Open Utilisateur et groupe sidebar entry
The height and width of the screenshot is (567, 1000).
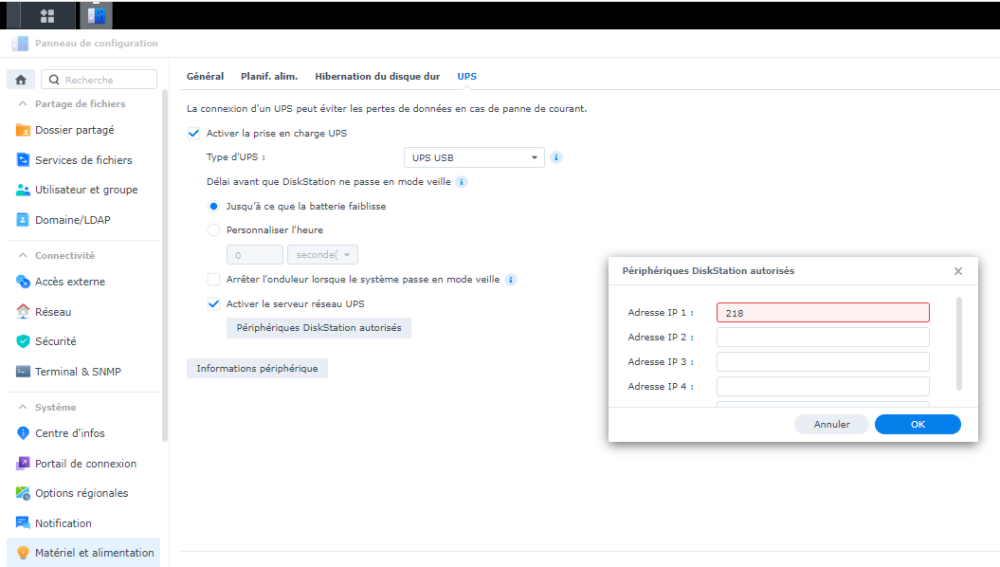click(x=84, y=190)
